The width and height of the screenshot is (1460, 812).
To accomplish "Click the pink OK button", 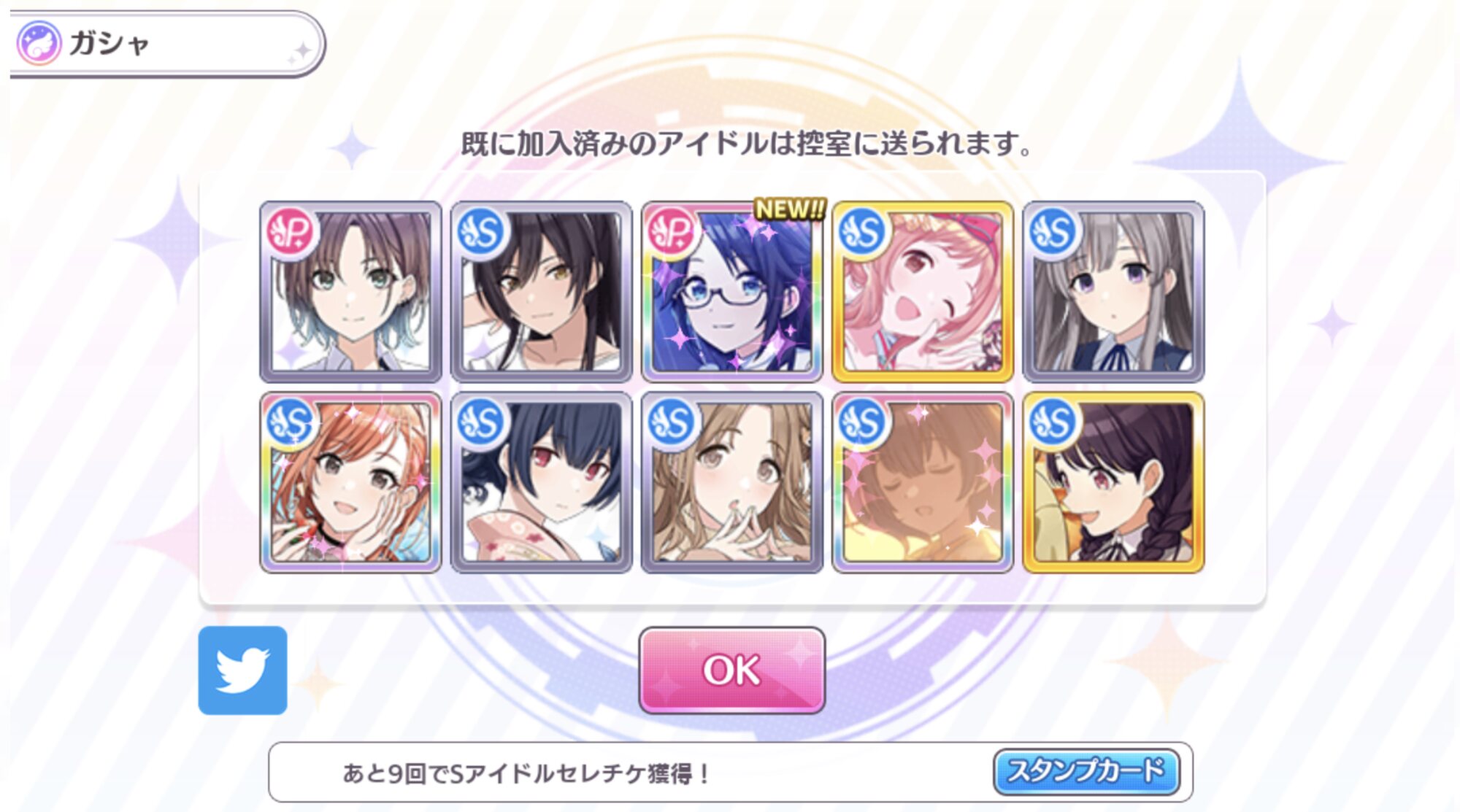I will [x=731, y=670].
